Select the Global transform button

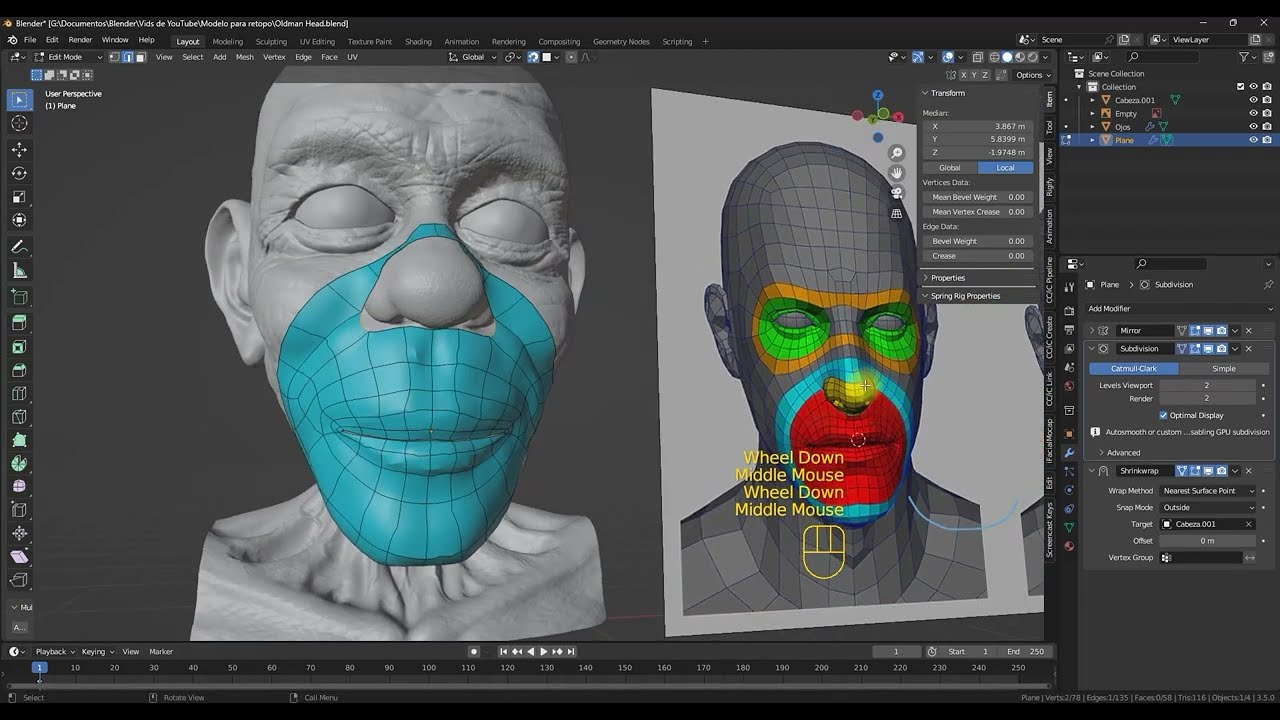949,168
